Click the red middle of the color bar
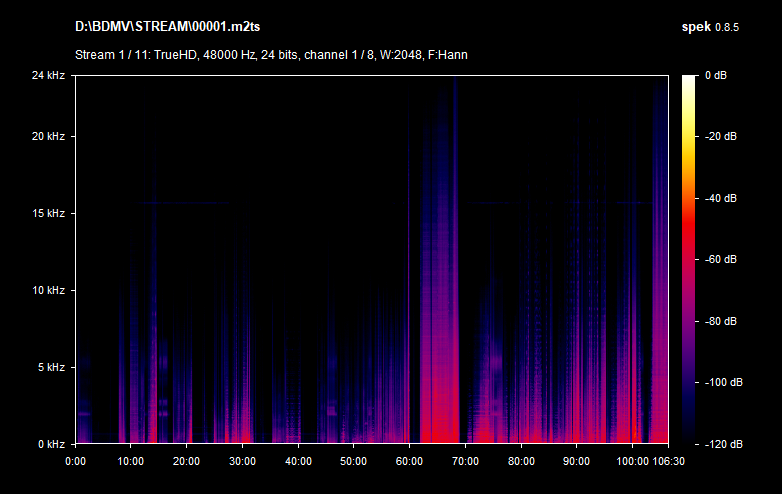The image size is (782, 494). (690, 240)
